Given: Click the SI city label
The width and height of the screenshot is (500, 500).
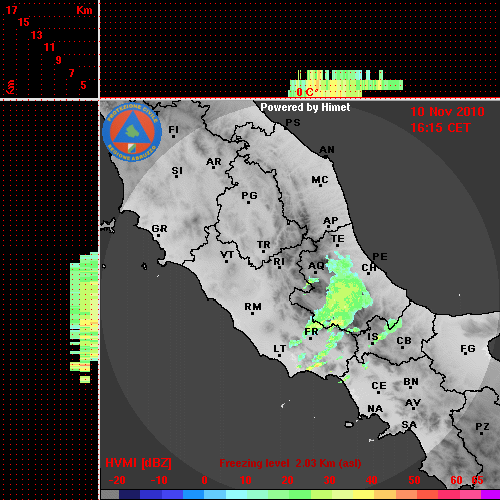Looking at the screenshot, I should [177, 171].
